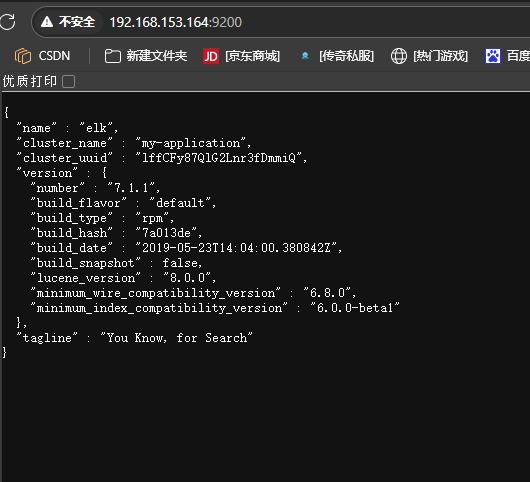Click the "tagline" key text

pyautogui.click(x=47, y=338)
